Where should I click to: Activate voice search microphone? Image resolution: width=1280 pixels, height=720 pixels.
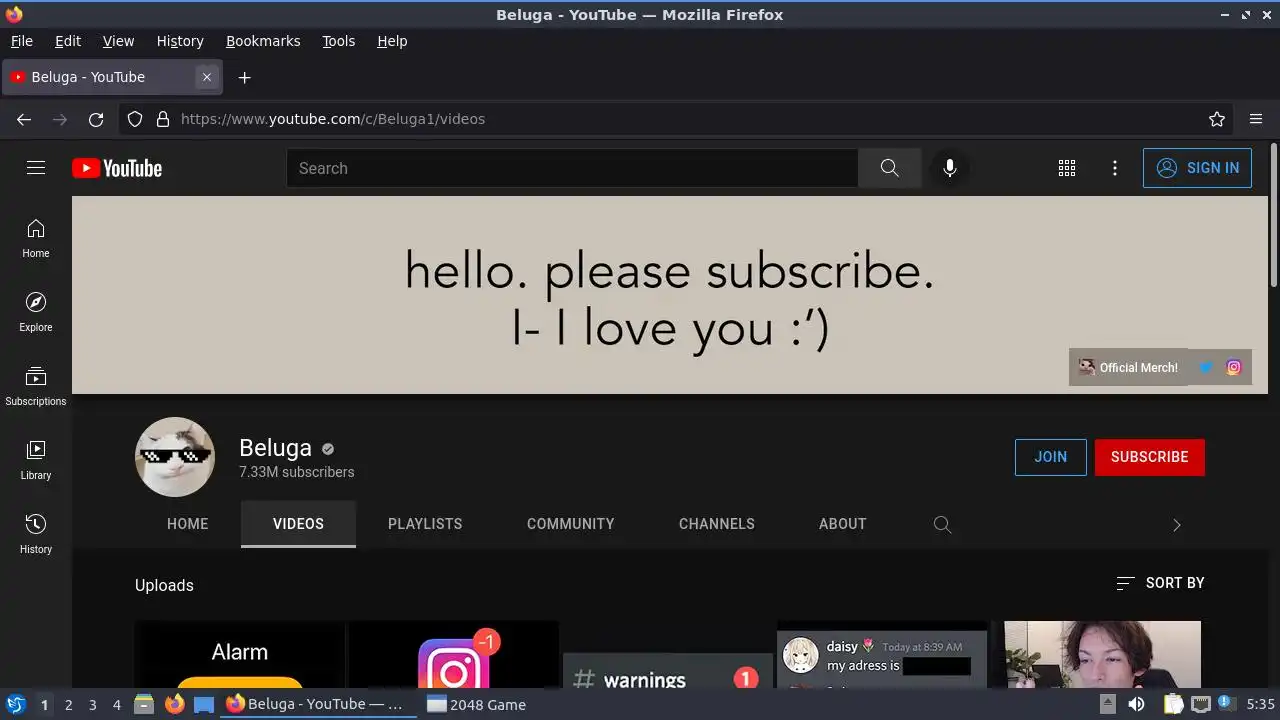point(950,168)
